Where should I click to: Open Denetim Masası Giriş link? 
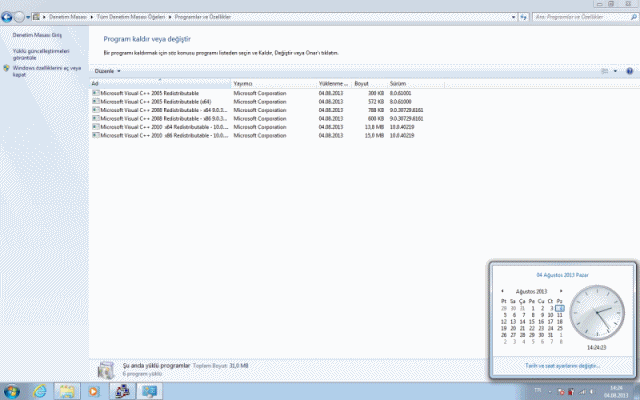tap(37, 35)
